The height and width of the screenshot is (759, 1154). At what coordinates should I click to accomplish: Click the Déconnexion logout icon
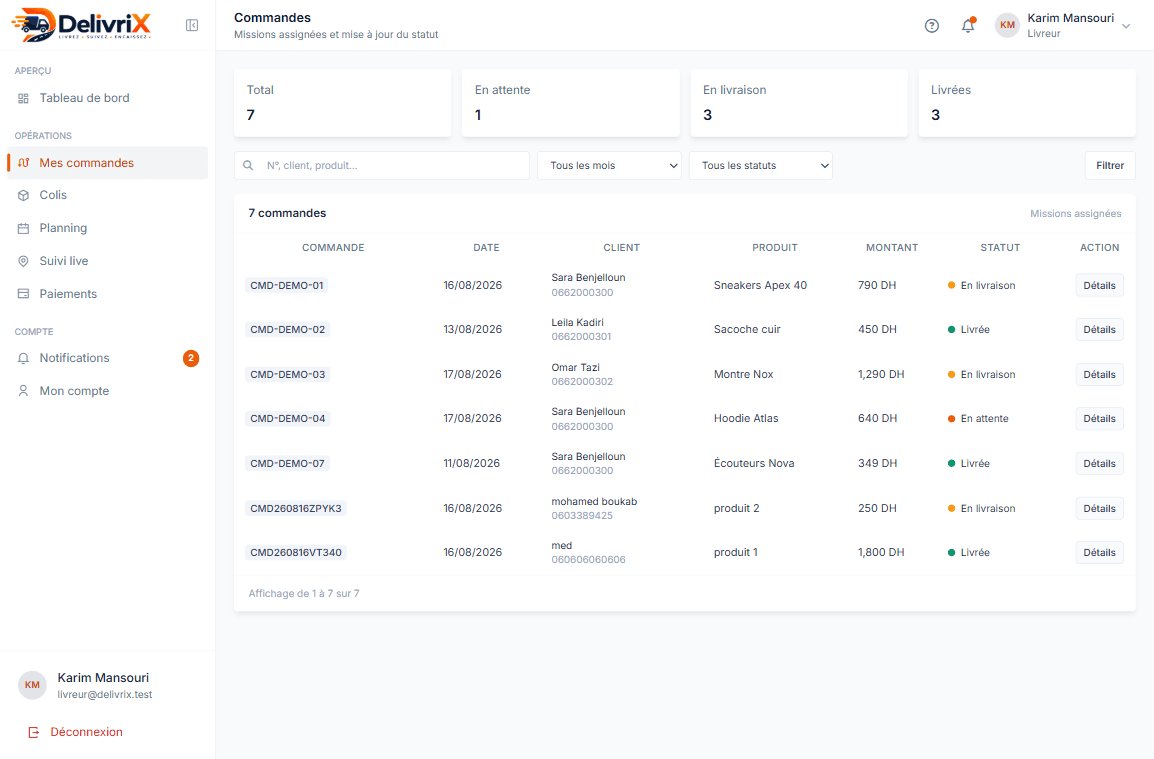point(34,732)
